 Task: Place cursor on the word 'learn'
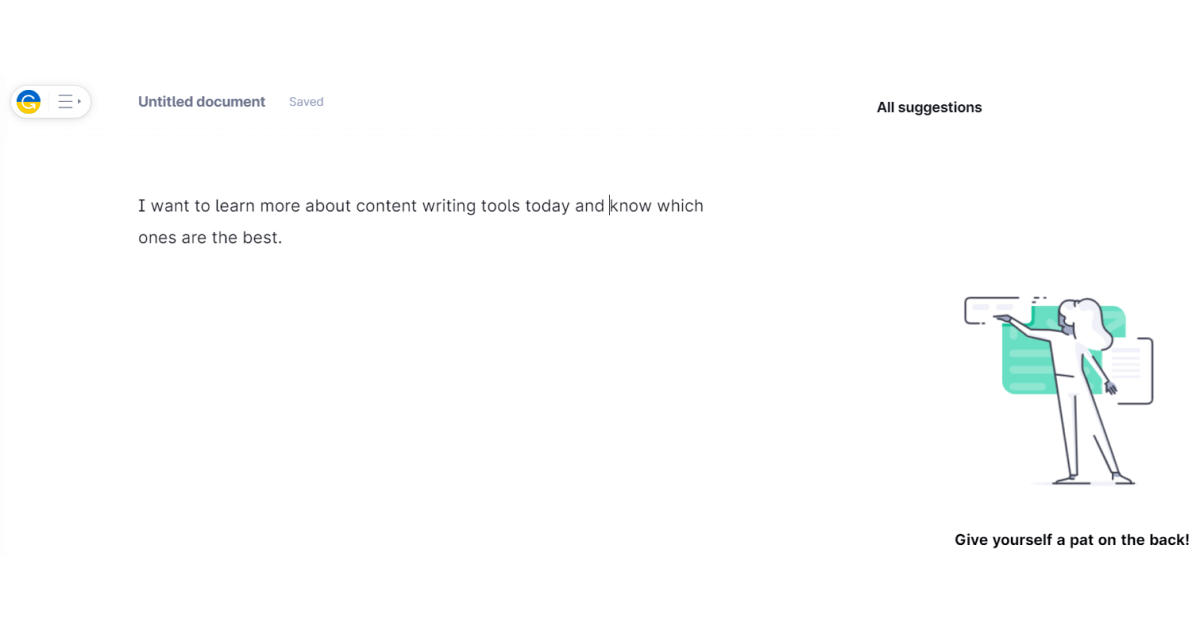tap(234, 206)
